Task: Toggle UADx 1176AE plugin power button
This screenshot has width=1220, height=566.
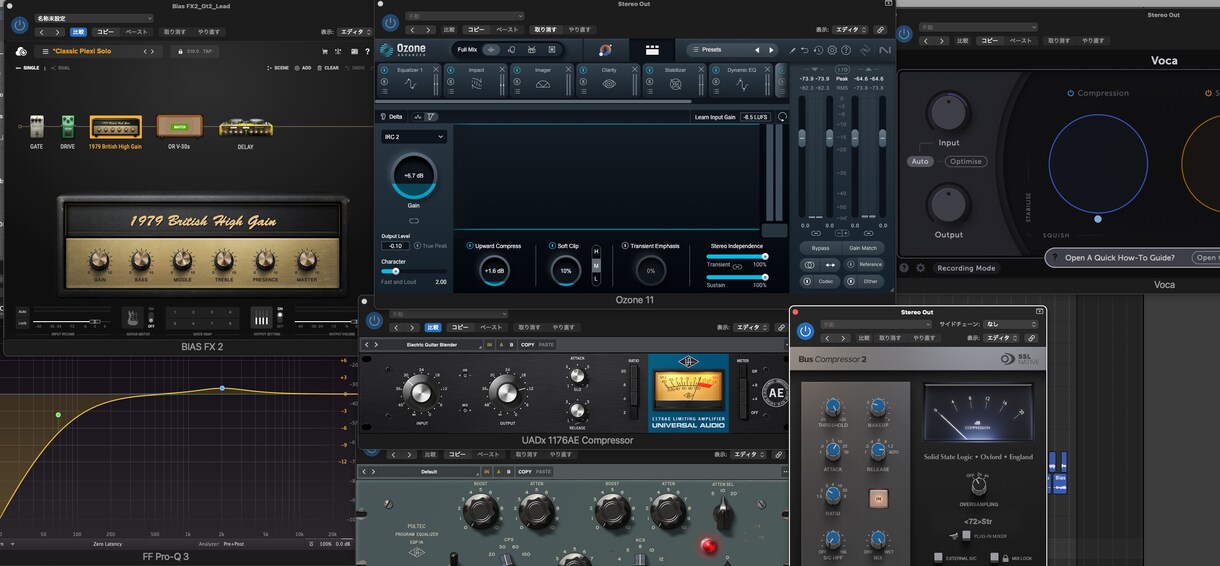Action: tap(374, 320)
